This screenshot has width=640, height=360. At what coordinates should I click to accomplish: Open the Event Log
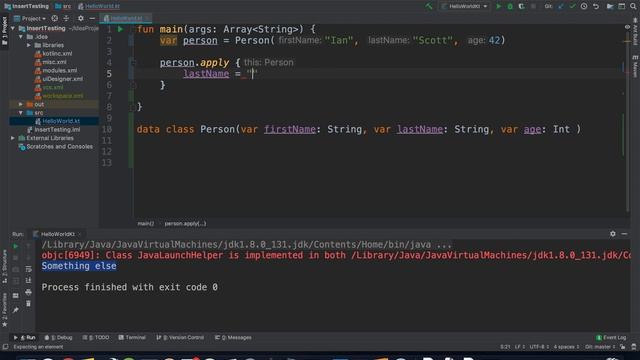tap(611, 338)
